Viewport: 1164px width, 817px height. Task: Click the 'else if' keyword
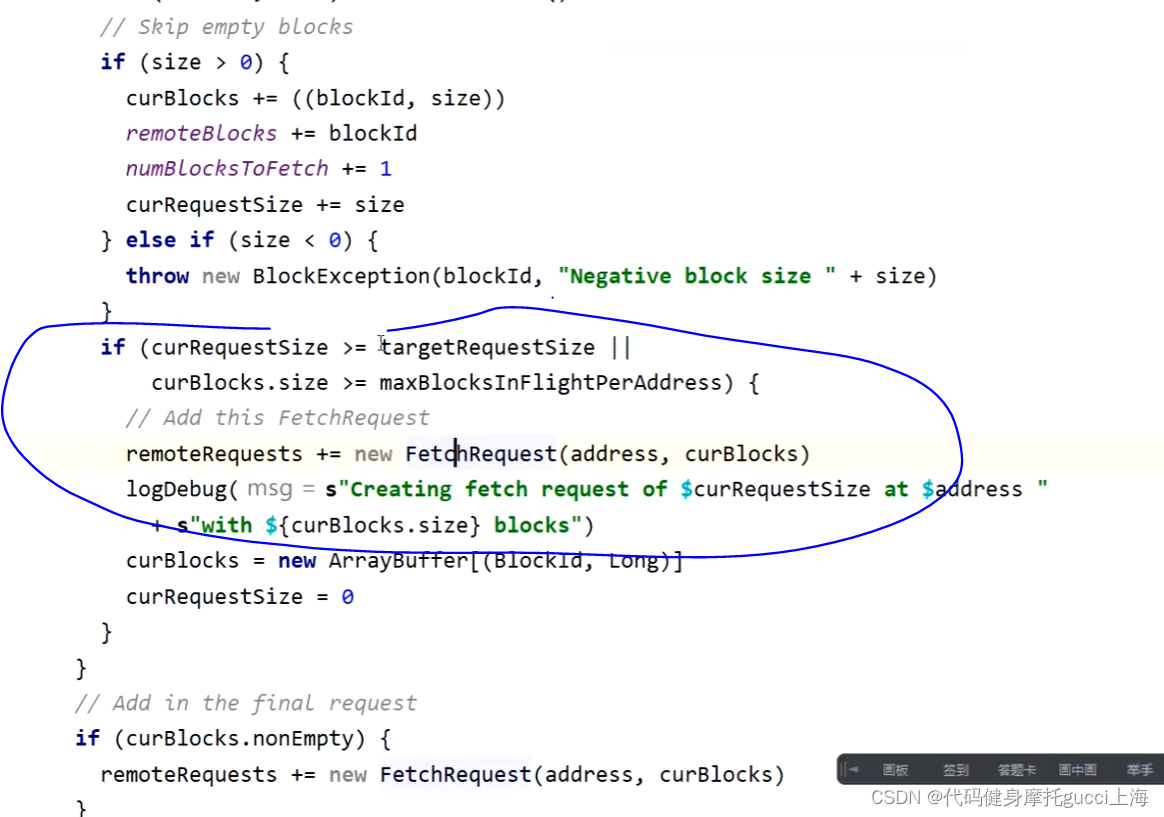[169, 240]
